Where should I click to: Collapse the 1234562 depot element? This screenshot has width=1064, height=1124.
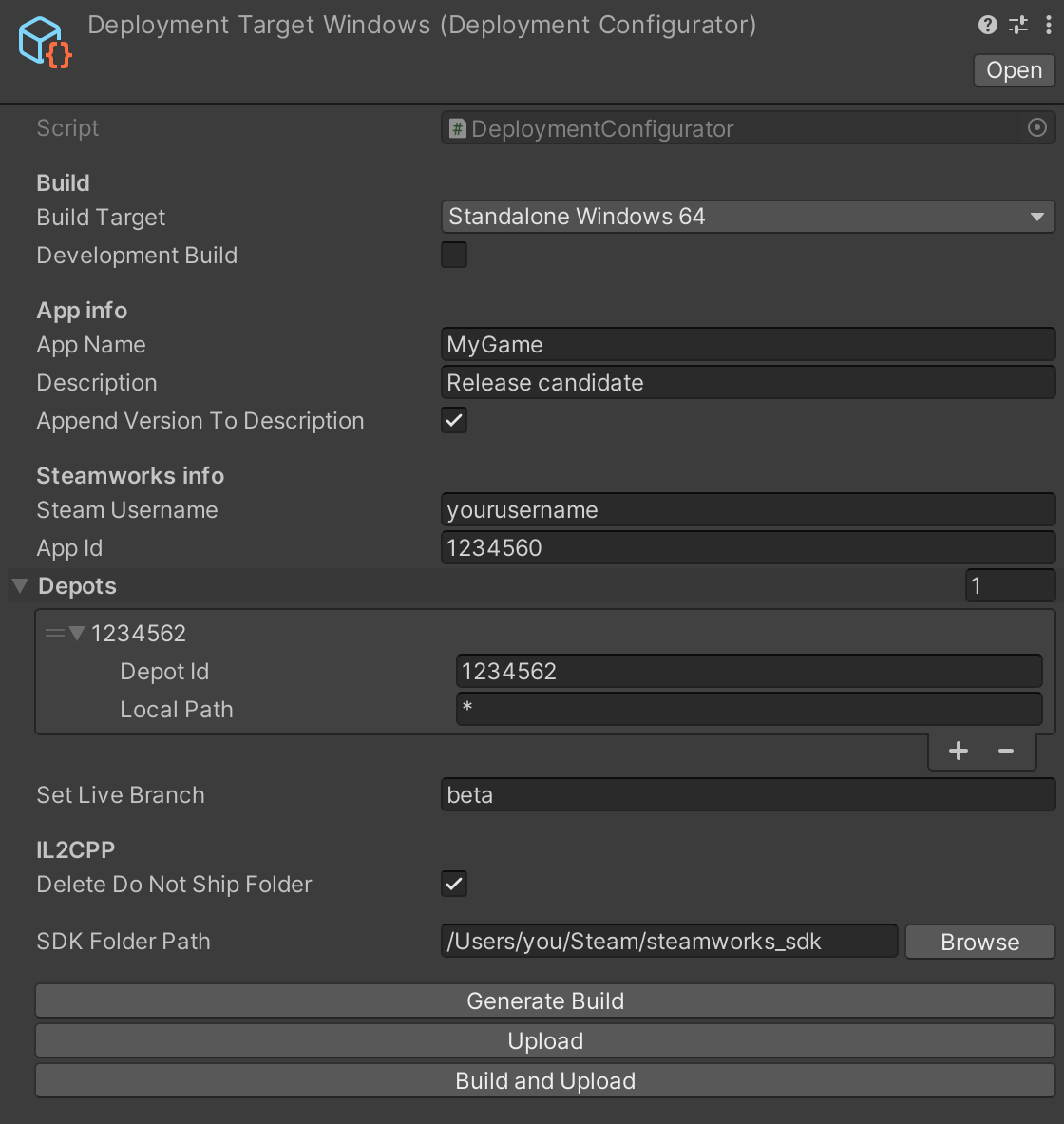click(77, 633)
